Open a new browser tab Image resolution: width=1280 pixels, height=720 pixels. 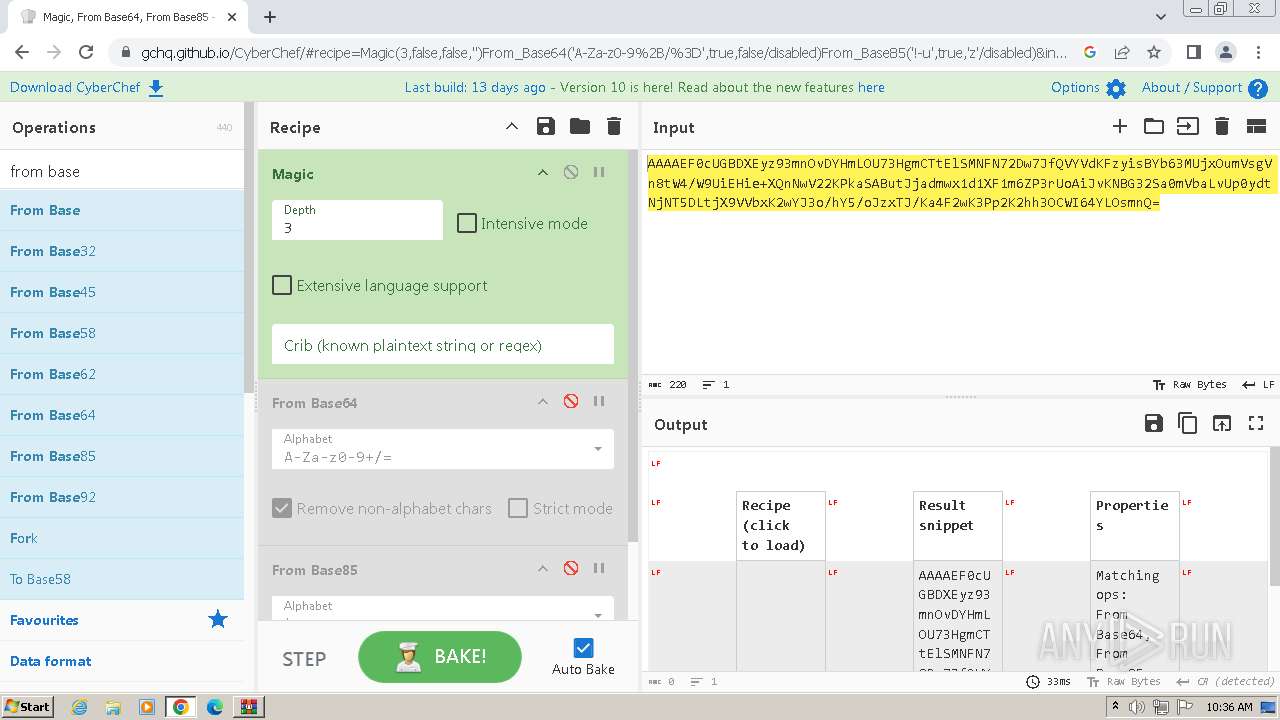click(270, 16)
